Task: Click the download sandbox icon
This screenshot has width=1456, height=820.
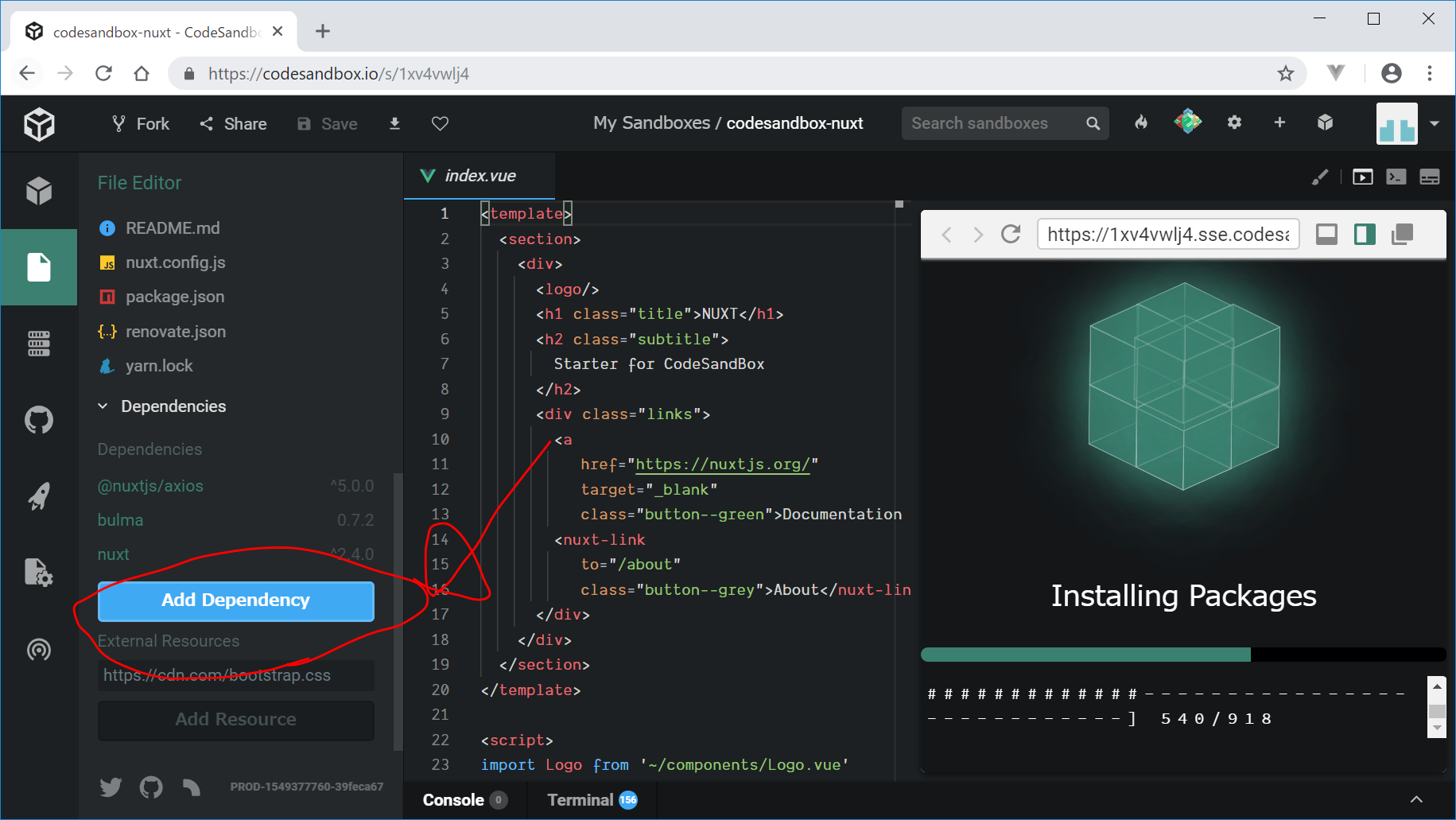Action: [x=394, y=123]
